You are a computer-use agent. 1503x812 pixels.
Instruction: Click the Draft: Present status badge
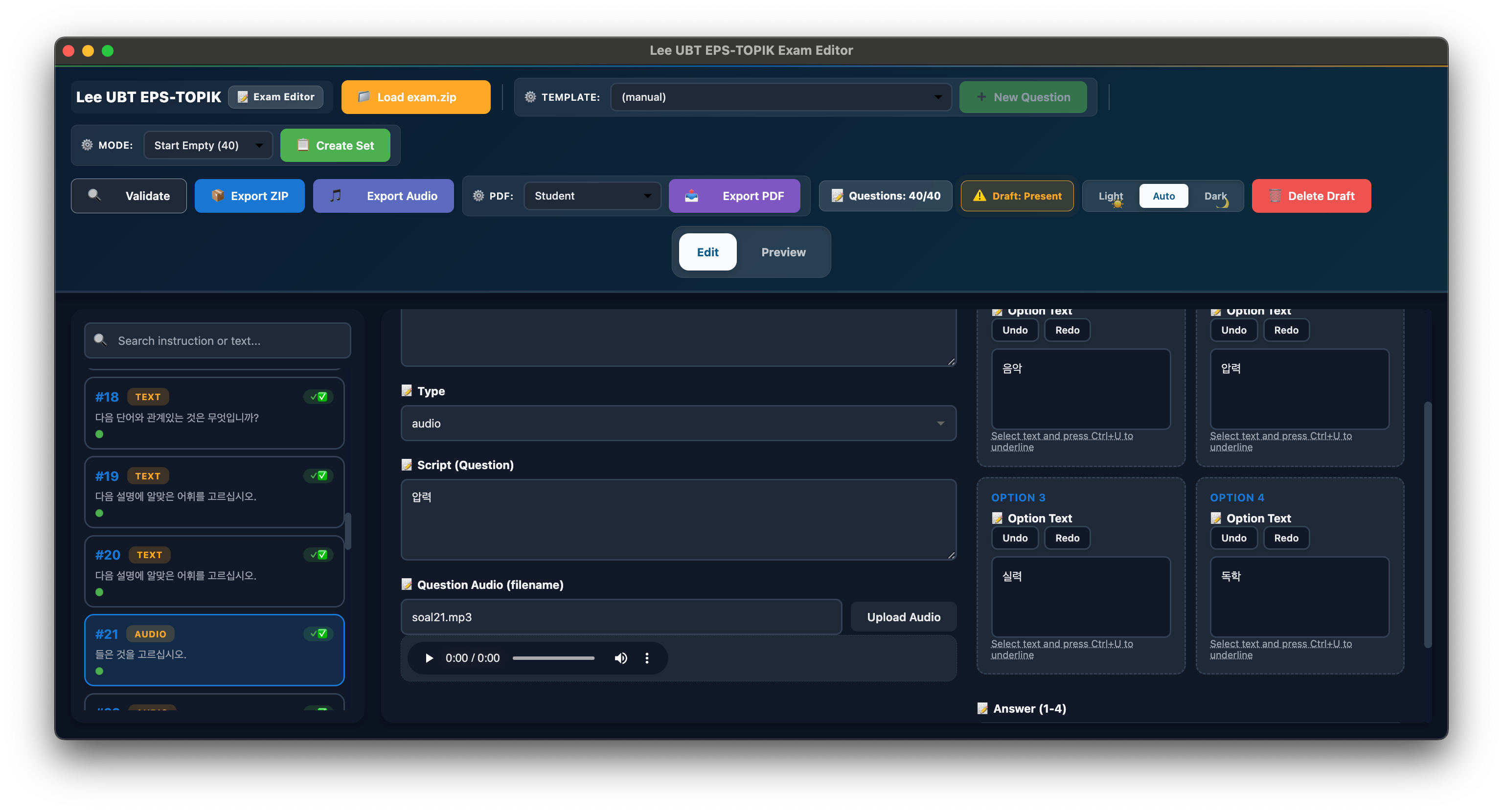tap(1017, 196)
